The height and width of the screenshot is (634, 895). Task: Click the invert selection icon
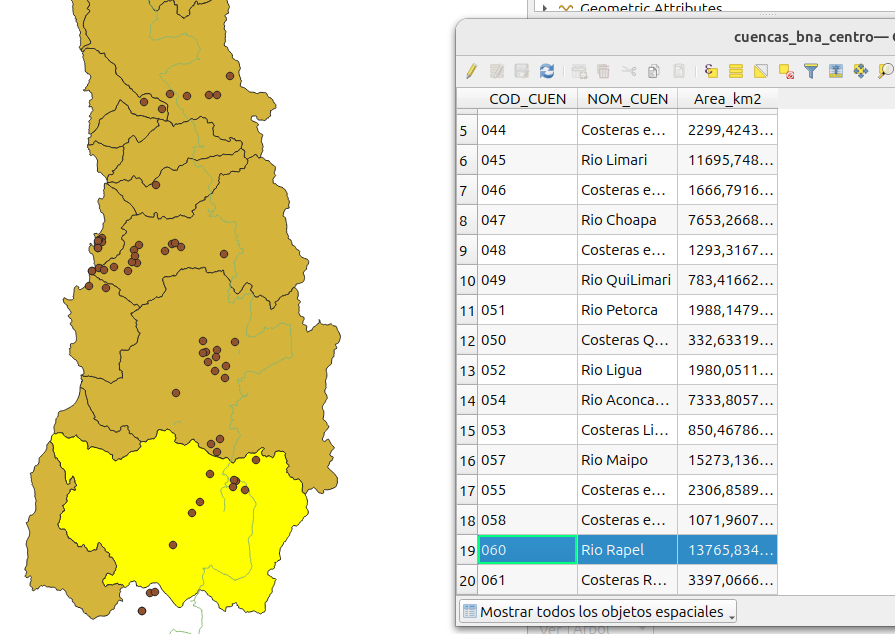tap(761, 71)
